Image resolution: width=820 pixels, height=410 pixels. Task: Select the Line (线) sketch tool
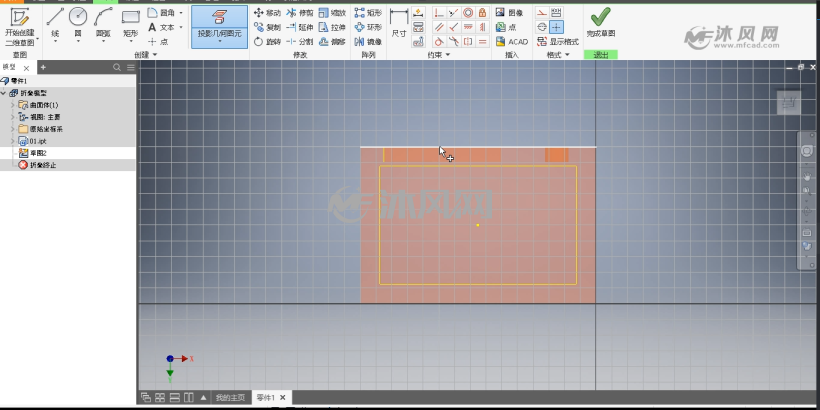pyautogui.click(x=55, y=22)
